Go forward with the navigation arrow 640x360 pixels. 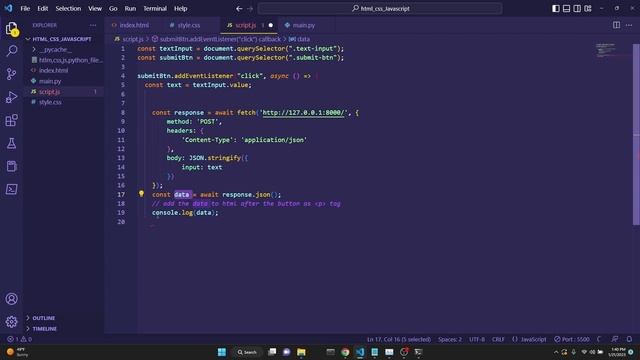click(250, 9)
